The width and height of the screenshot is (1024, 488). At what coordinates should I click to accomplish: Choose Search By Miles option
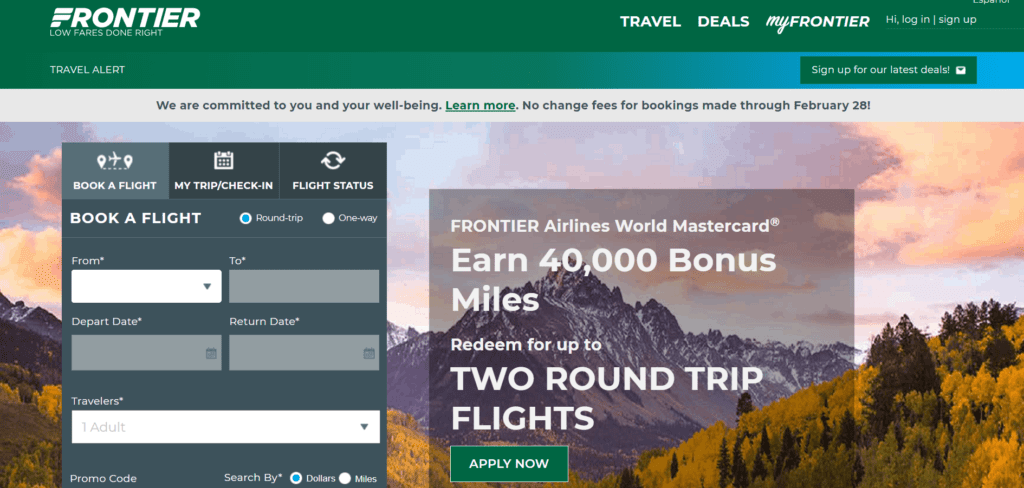(345, 479)
